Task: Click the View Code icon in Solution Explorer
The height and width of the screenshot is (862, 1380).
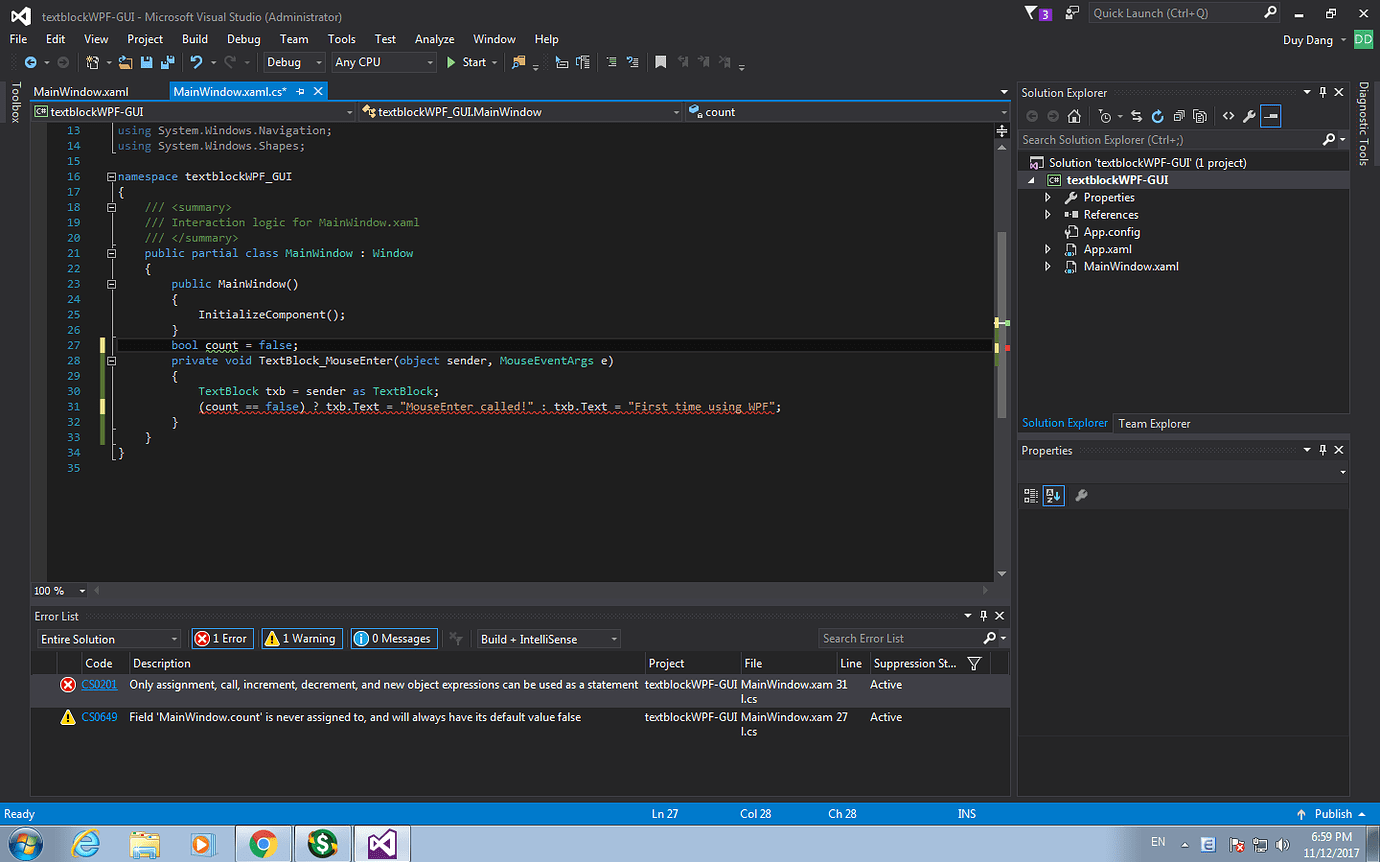Action: tap(1229, 116)
